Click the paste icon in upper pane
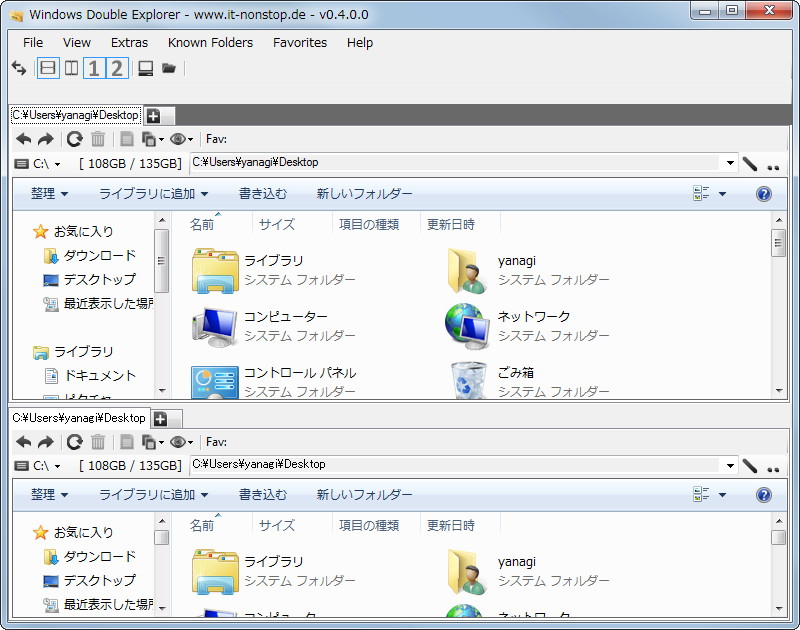The height and width of the screenshot is (630, 800). tap(127, 139)
